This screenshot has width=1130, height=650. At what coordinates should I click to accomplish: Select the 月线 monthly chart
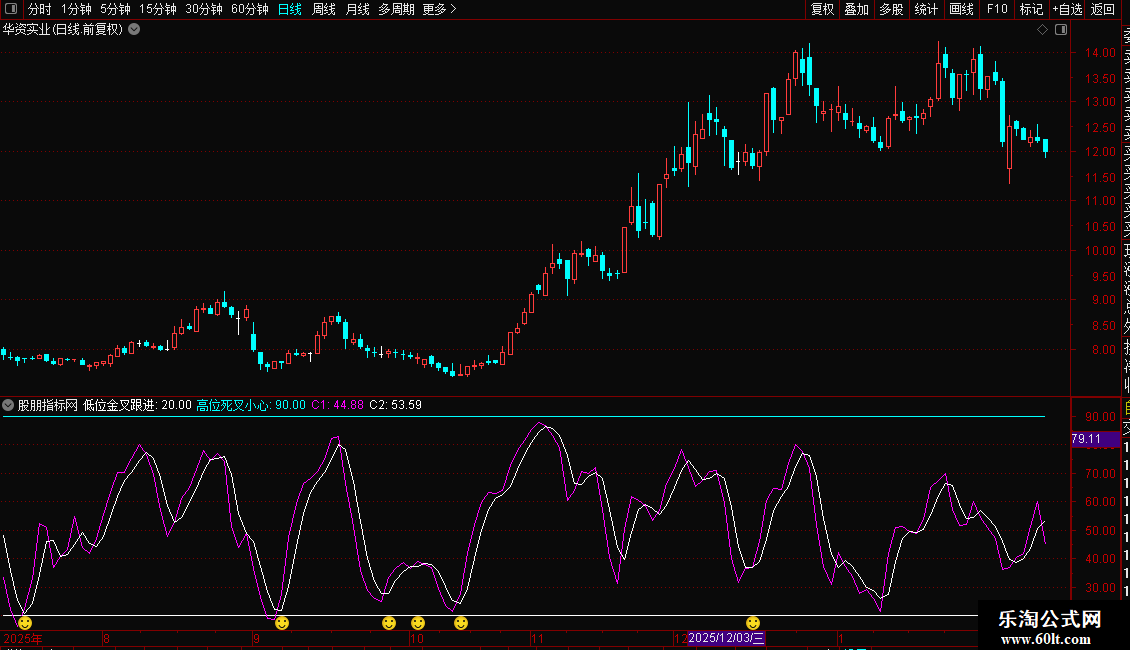pyautogui.click(x=357, y=10)
